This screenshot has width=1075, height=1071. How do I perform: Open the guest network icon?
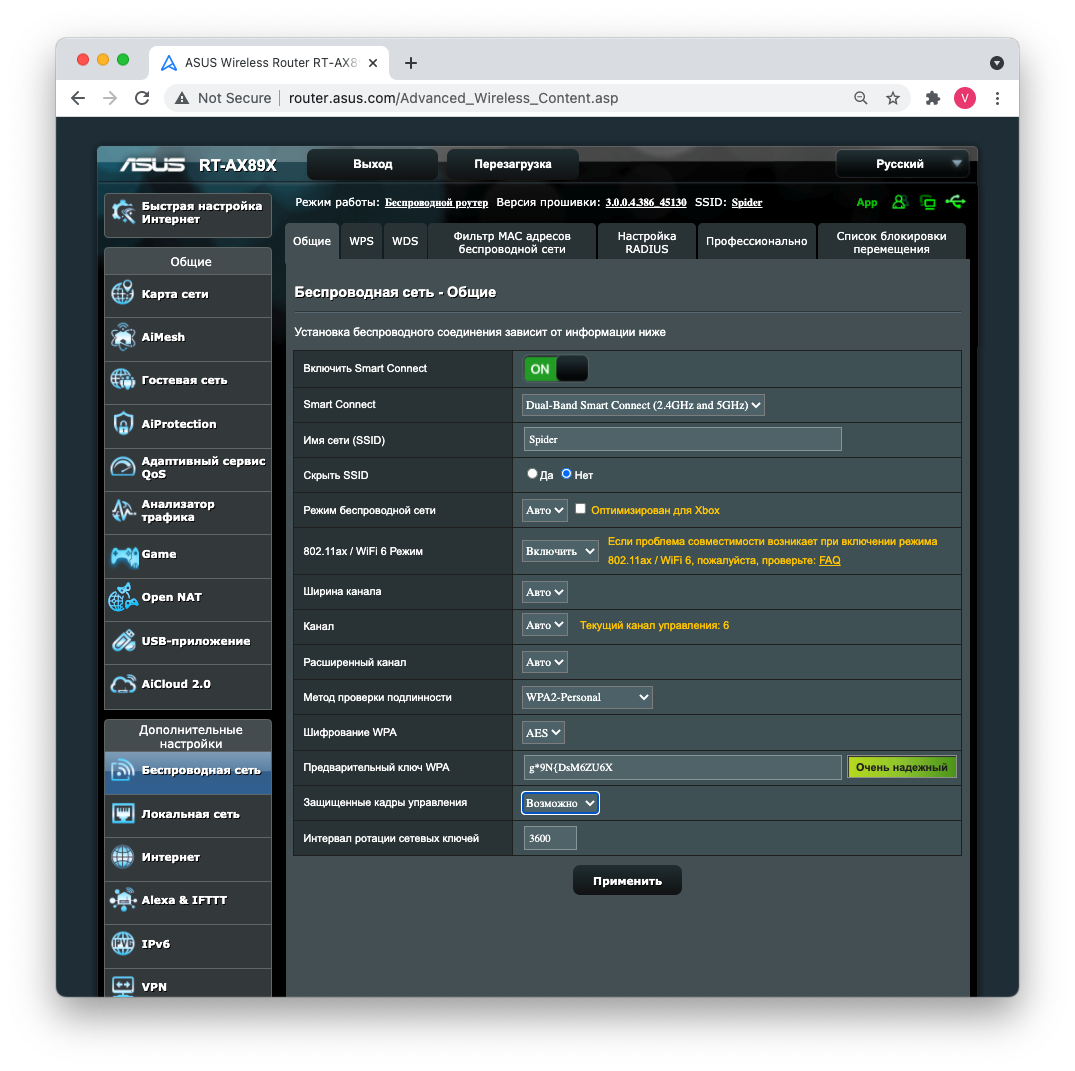click(123, 379)
